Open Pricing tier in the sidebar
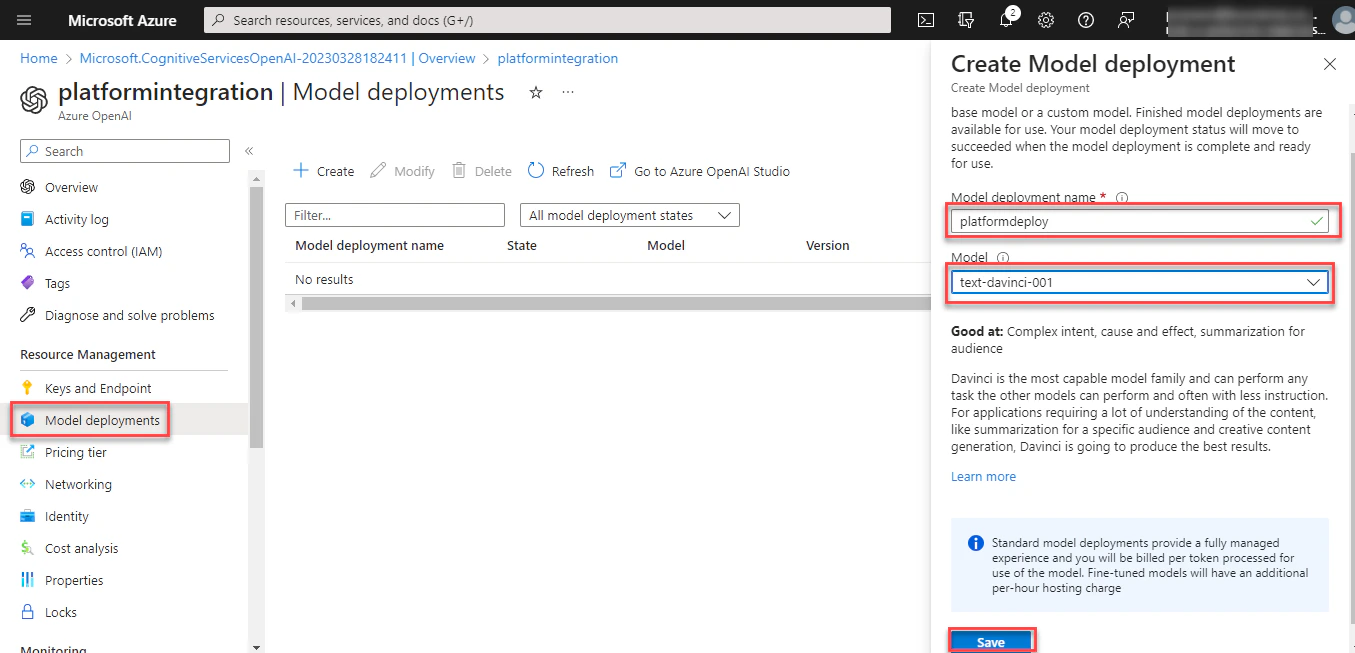 click(76, 452)
